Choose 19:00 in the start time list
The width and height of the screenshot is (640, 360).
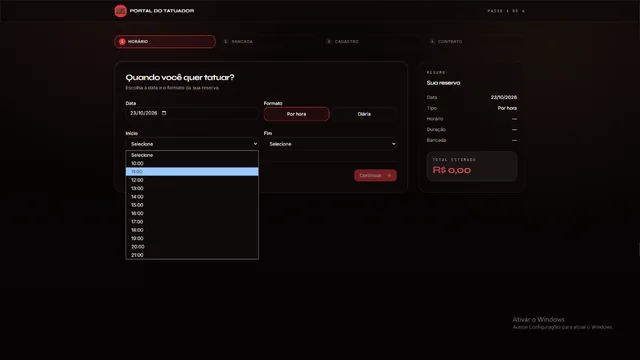[x=192, y=238]
